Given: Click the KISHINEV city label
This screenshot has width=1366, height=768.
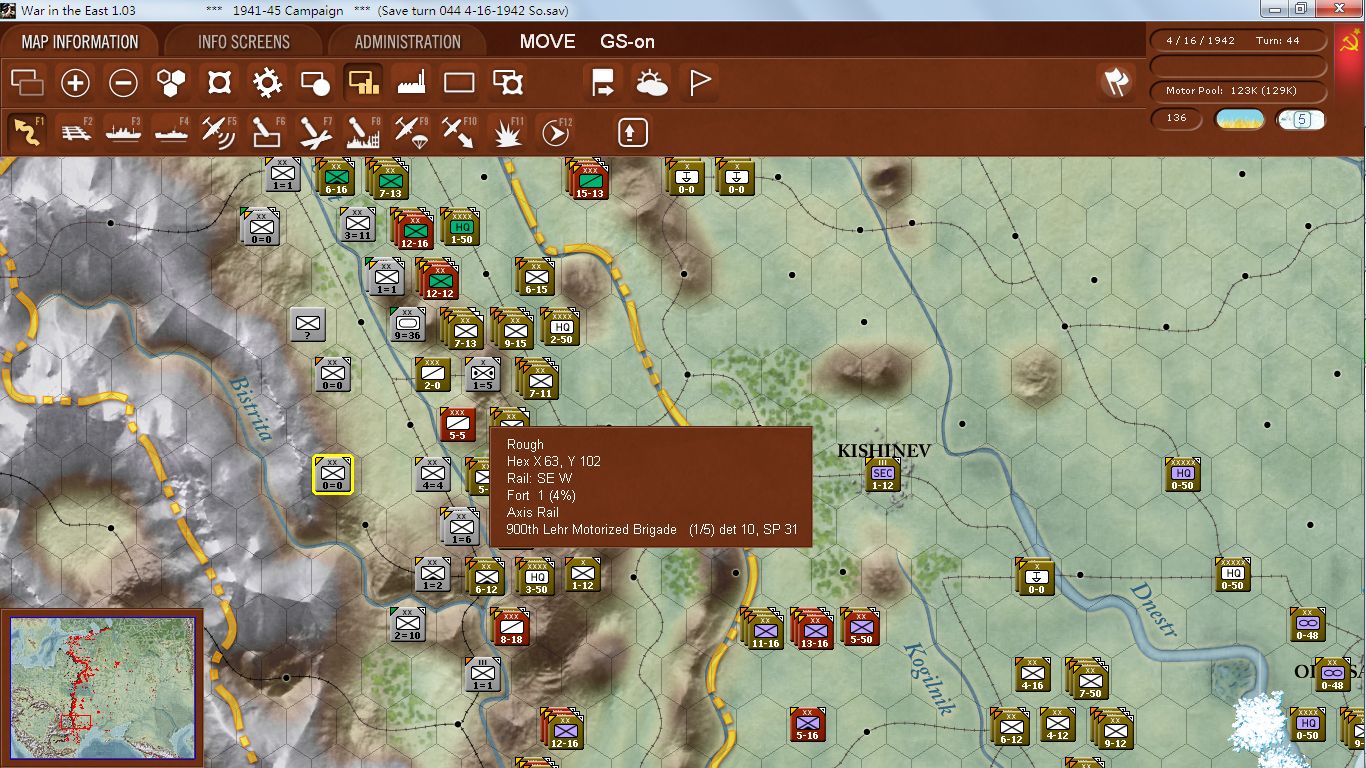Looking at the screenshot, I should (884, 451).
